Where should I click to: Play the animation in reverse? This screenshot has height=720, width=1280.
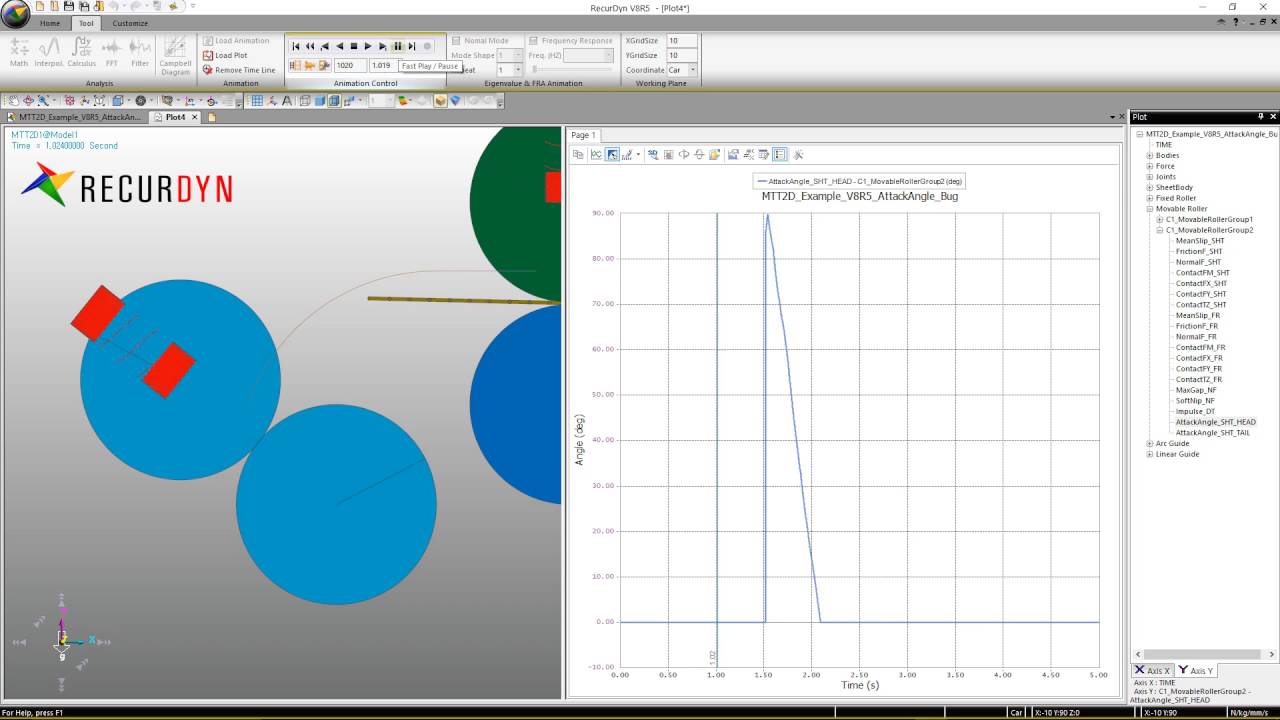(340, 46)
